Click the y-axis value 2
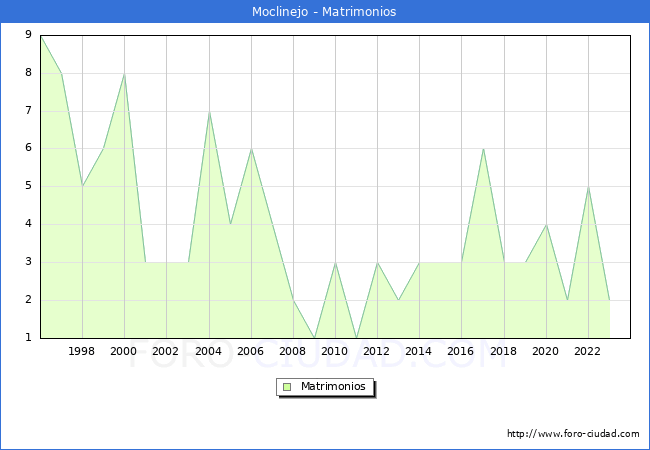Screen dimensions: 650x450 point(28,300)
